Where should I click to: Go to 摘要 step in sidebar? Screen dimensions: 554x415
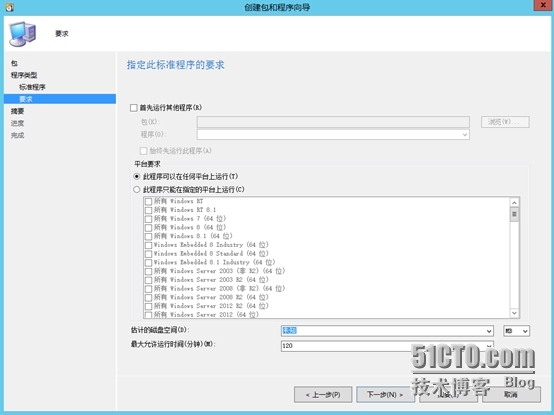click(x=17, y=111)
